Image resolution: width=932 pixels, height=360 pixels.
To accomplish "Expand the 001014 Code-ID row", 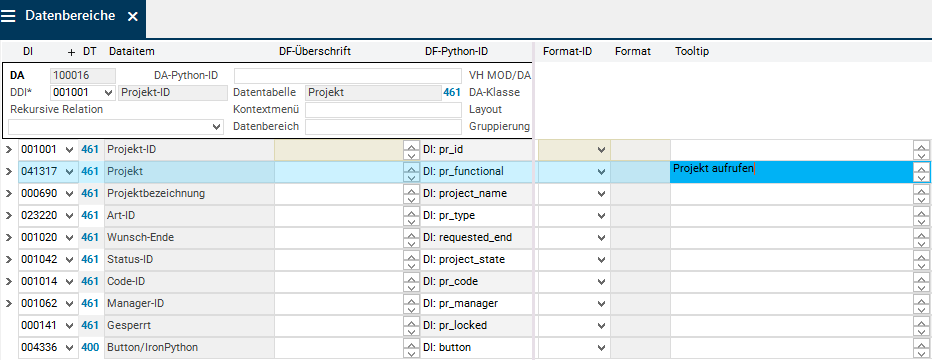I will coord(8,282).
